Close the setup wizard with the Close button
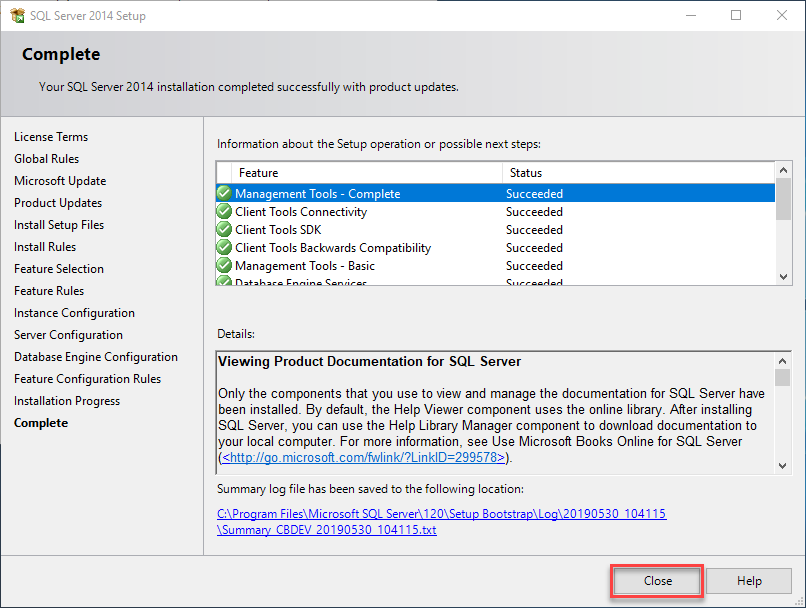806x608 pixels. pyautogui.click(x=657, y=581)
